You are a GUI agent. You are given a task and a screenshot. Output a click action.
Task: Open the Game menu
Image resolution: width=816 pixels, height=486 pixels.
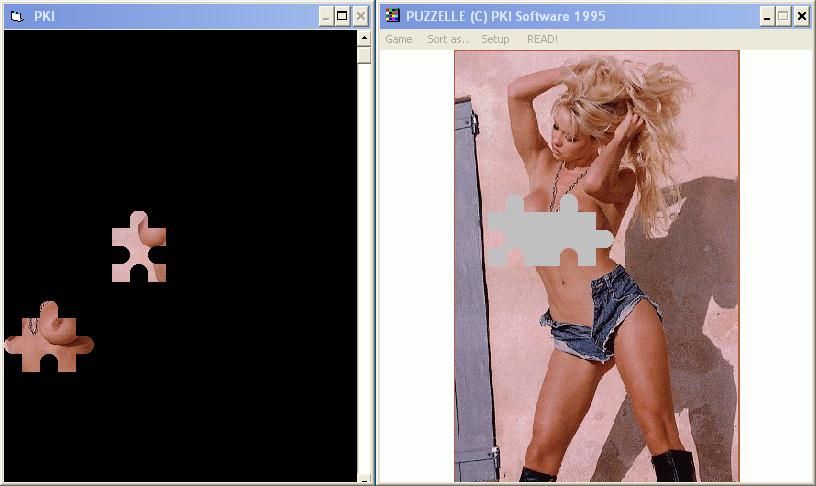(399, 40)
